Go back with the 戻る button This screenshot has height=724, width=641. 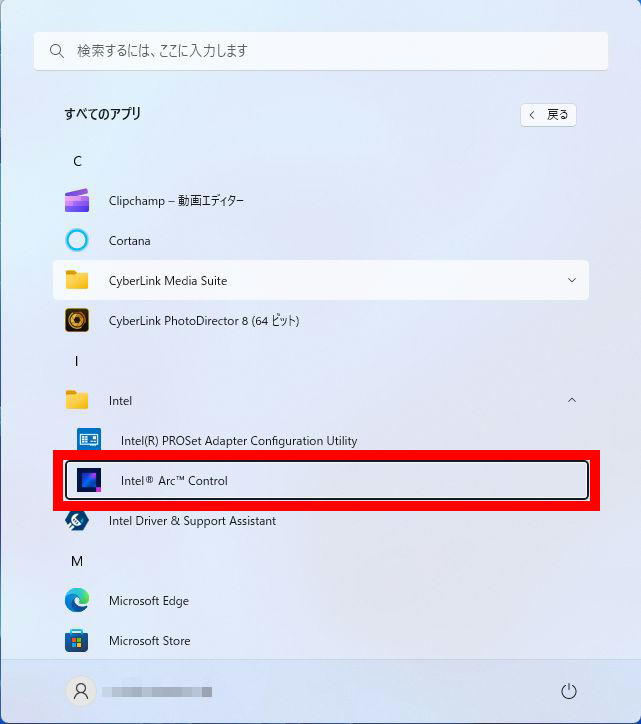tap(548, 115)
